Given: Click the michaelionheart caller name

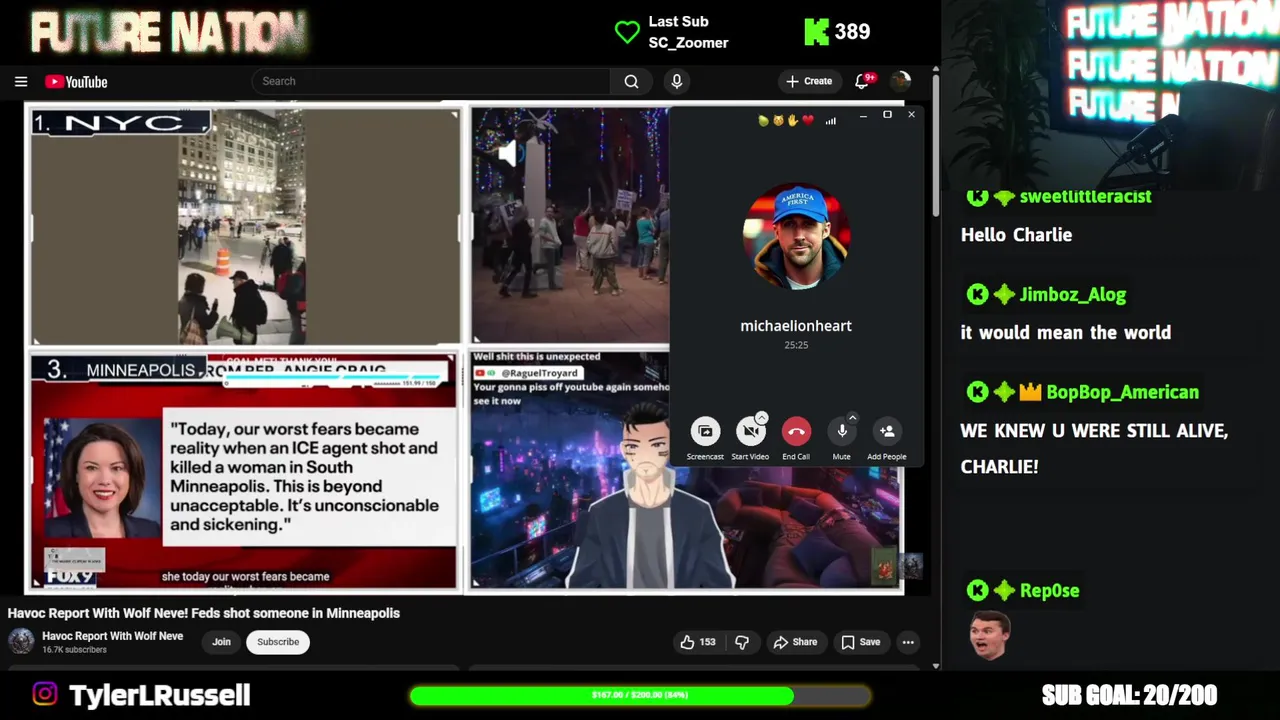Looking at the screenshot, I should (x=796, y=325).
